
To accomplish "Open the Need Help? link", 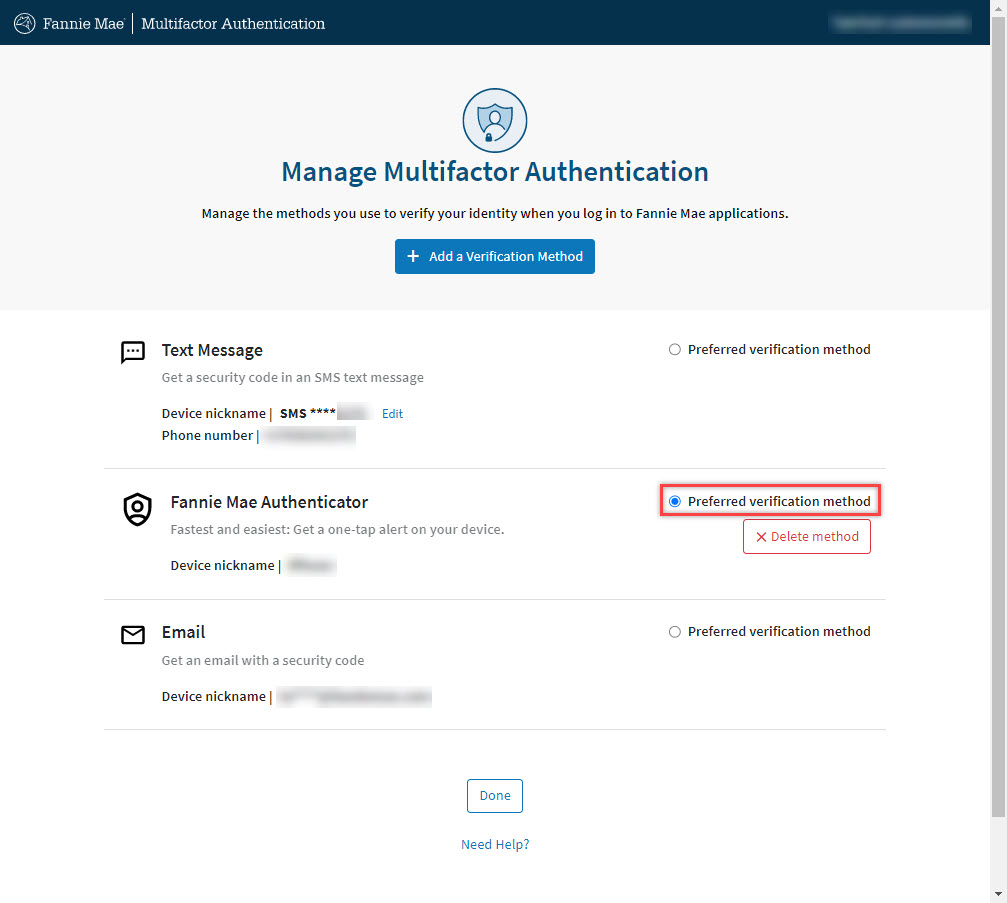I will tap(494, 845).
